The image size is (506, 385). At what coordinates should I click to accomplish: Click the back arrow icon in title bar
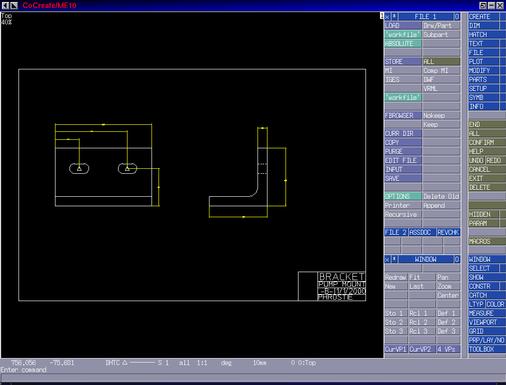[6, 5]
